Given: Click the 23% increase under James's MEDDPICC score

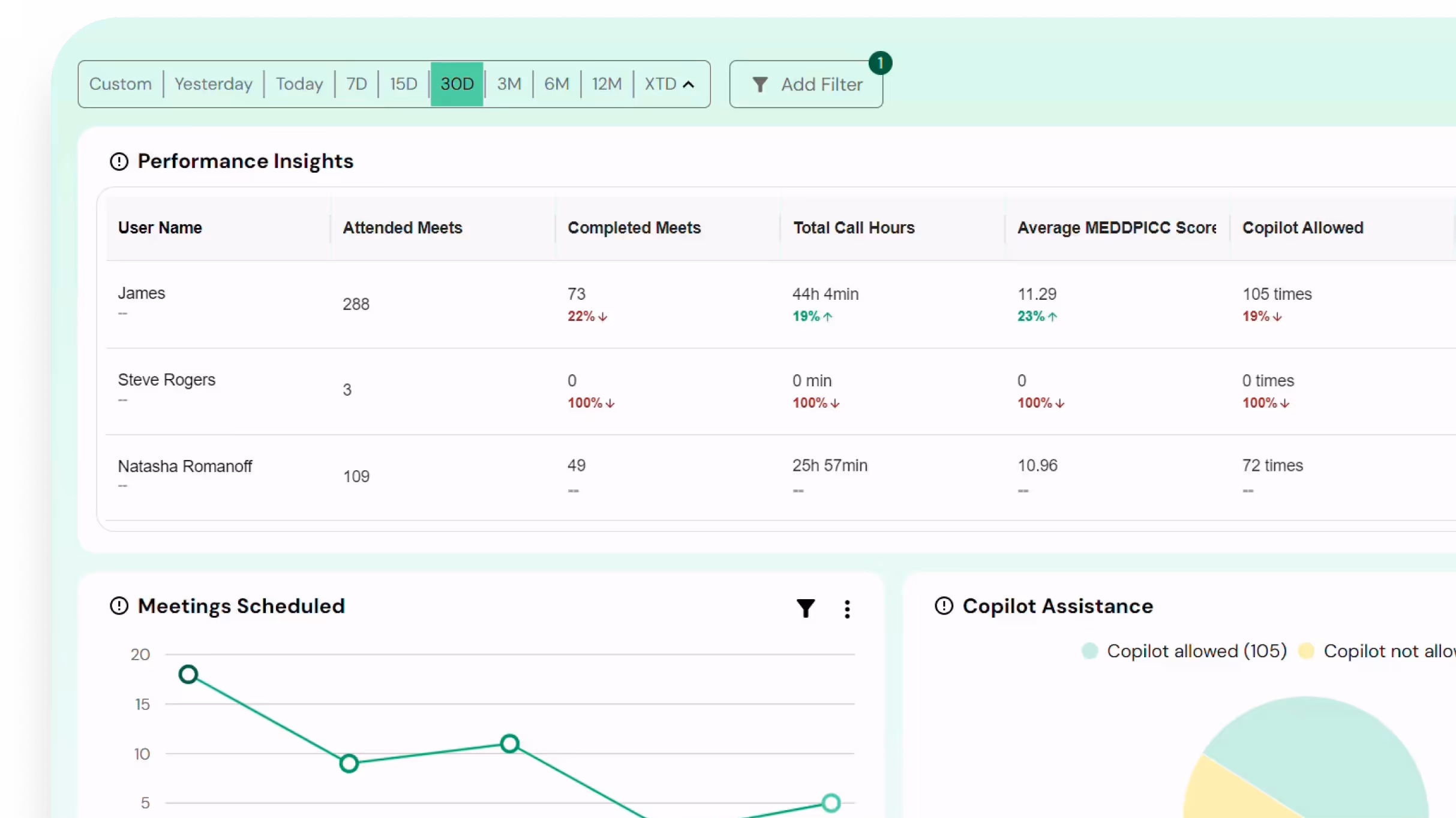Looking at the screenshot, I should point(1037,316).
